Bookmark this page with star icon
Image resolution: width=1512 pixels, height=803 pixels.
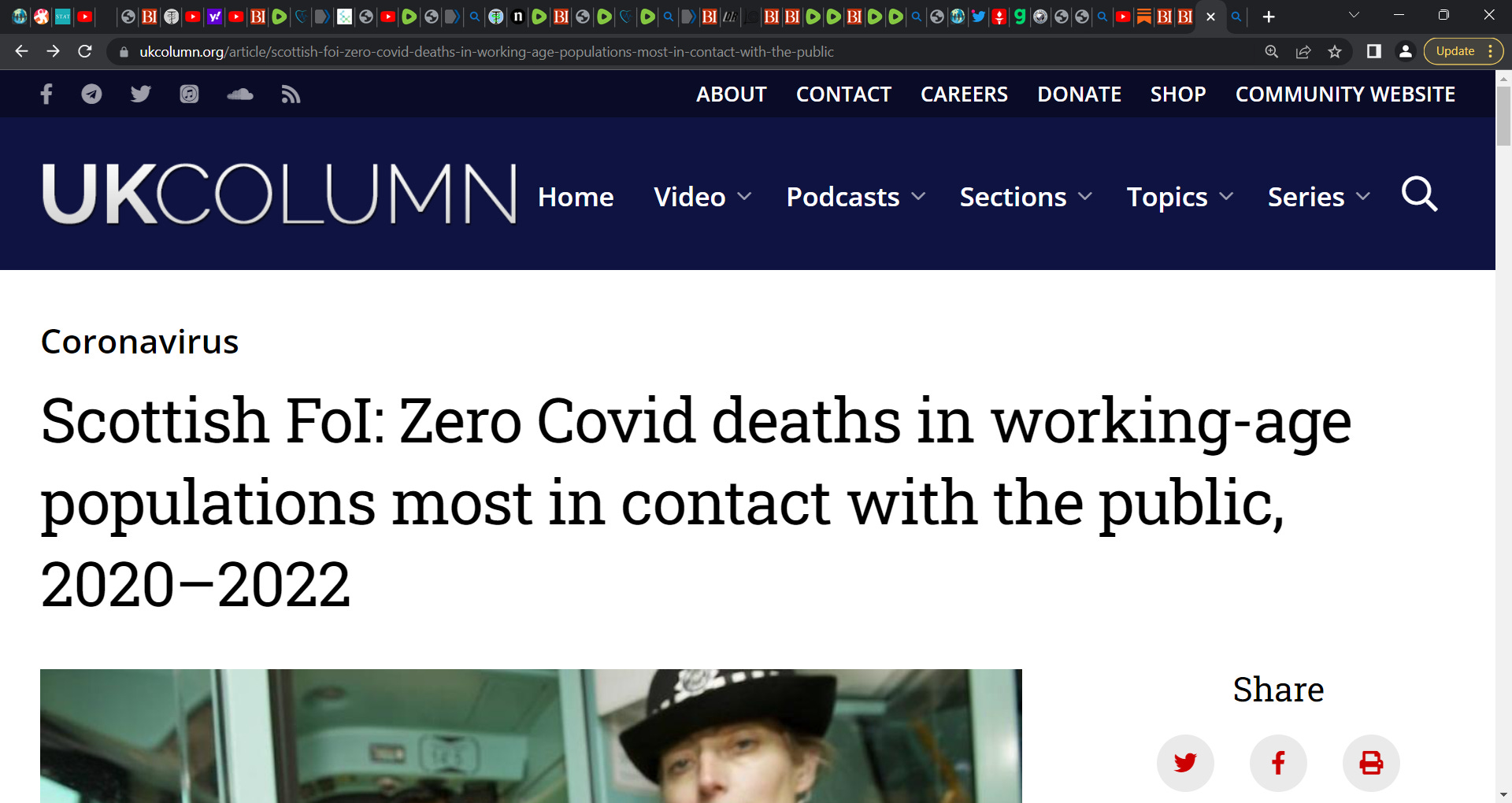tap(1335, 52)
